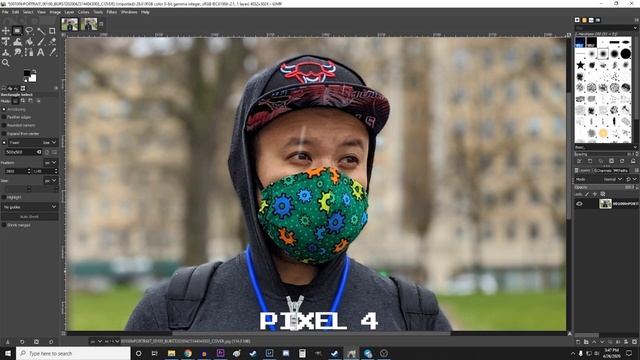The height and width of the screenshot is (360, 640).
Task: Select the Smudge tool
Action: pos(18,52)
